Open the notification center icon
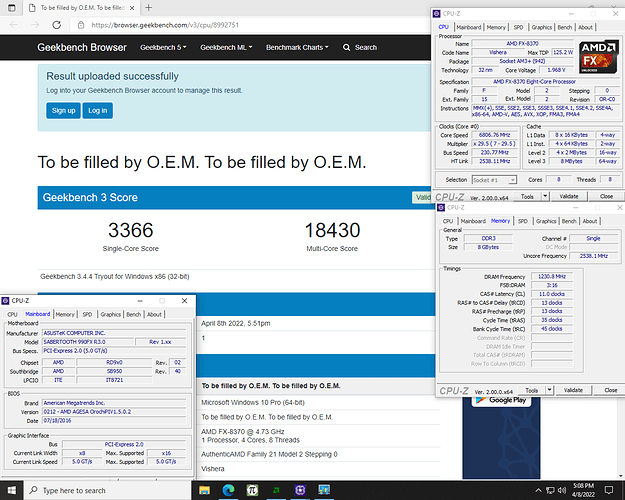The width and height of the screenshot is (625, 500). (609, 490)
